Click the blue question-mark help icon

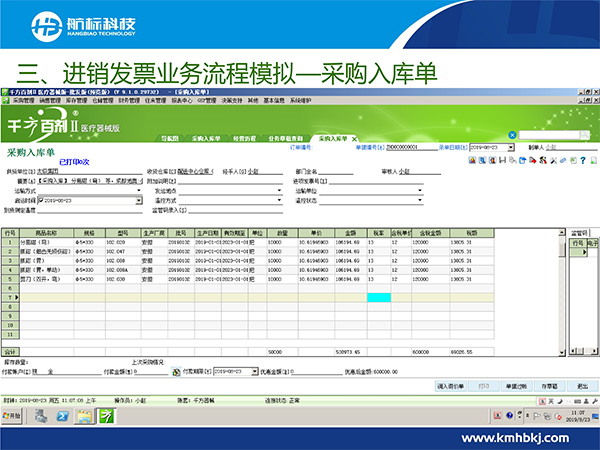point(583,160)
